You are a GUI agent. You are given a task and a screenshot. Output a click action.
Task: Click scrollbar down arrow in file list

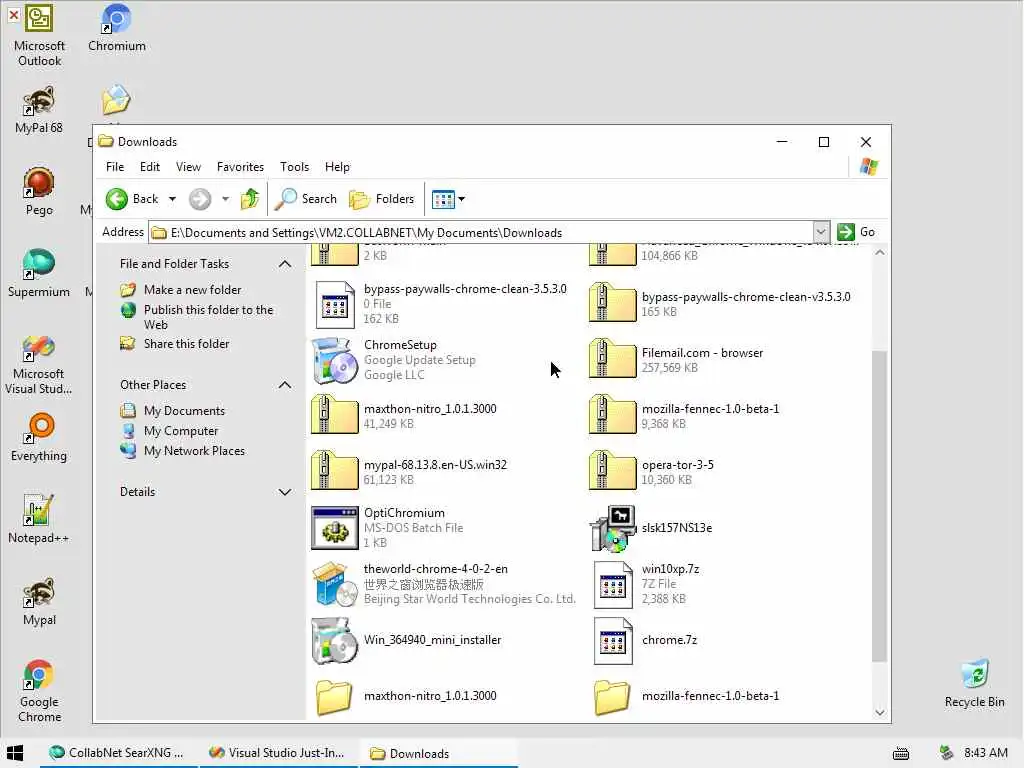pyautogui.click(x=880, y=712)
